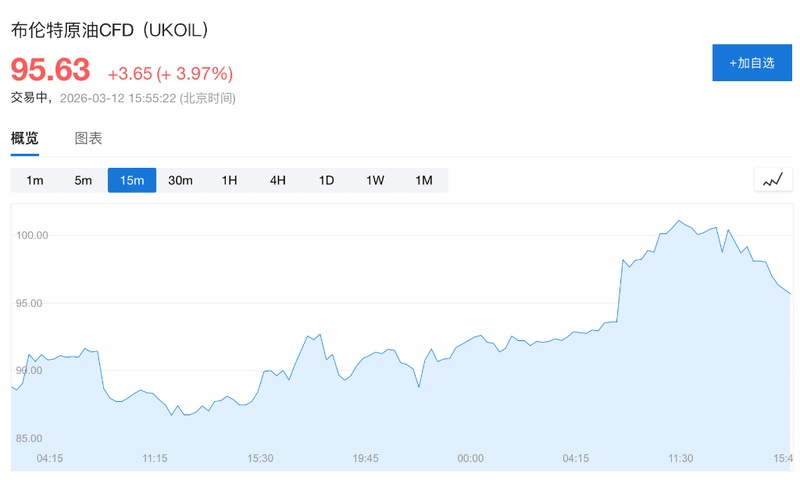This screenshot has width=800, height=480.
Task: Switch to the 概览 tab
Action: [25, 139]
